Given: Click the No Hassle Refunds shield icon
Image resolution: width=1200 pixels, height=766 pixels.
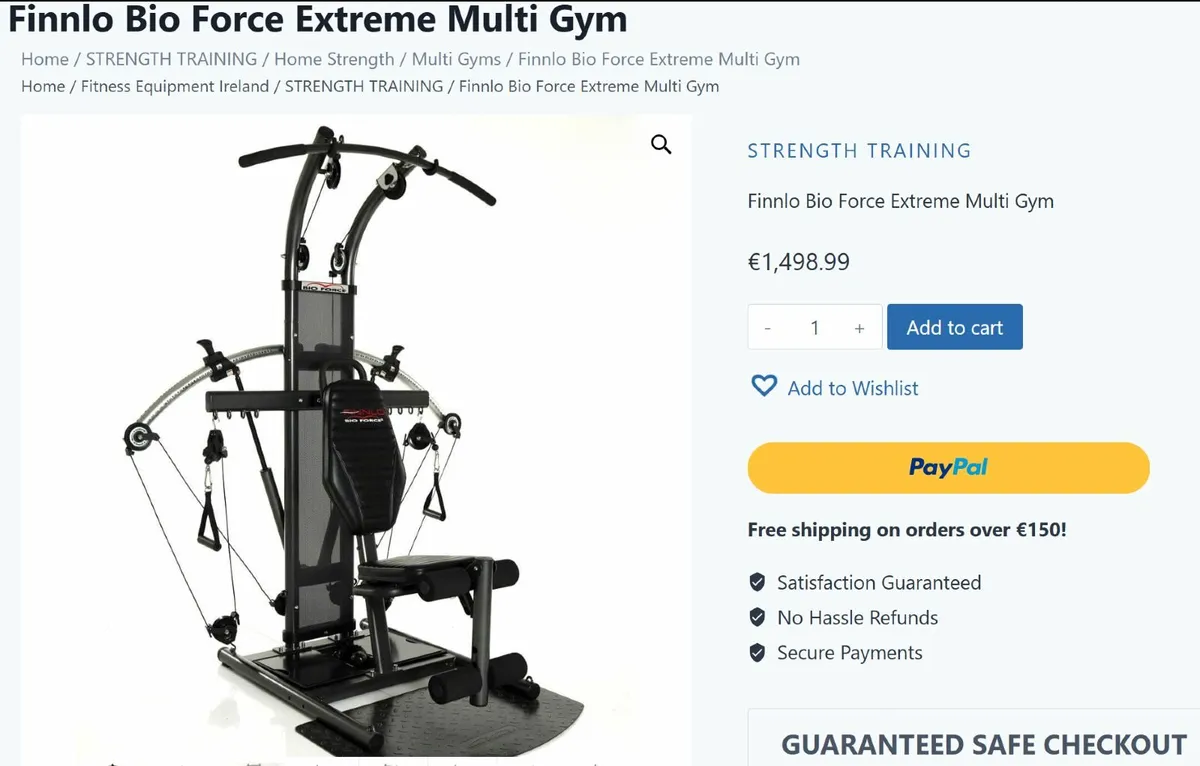Looking at the screenshot, I should [x=757, y=617].
